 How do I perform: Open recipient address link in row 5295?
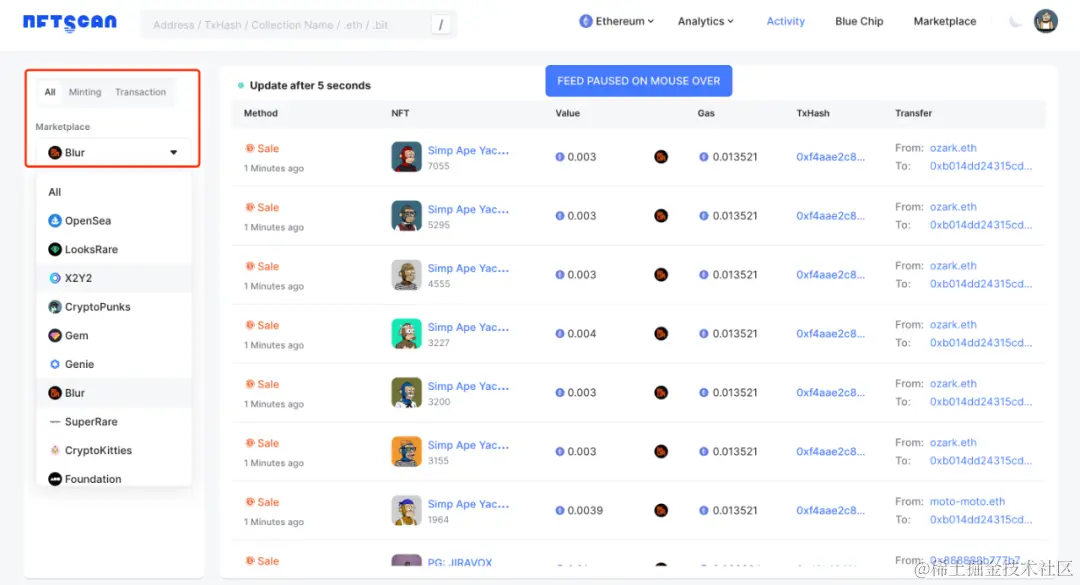[981, 225]
